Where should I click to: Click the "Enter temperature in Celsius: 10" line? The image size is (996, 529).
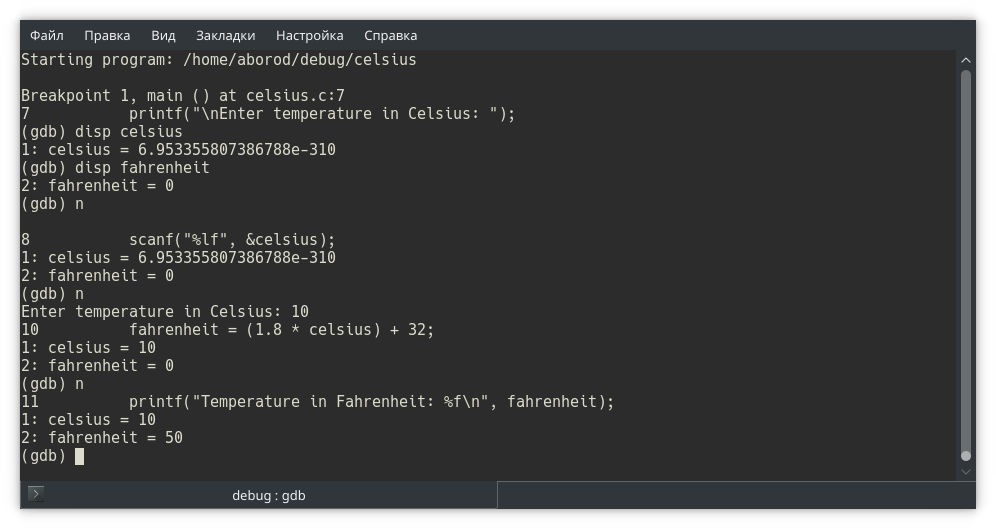pyautogui.click(x=165, y=312)
